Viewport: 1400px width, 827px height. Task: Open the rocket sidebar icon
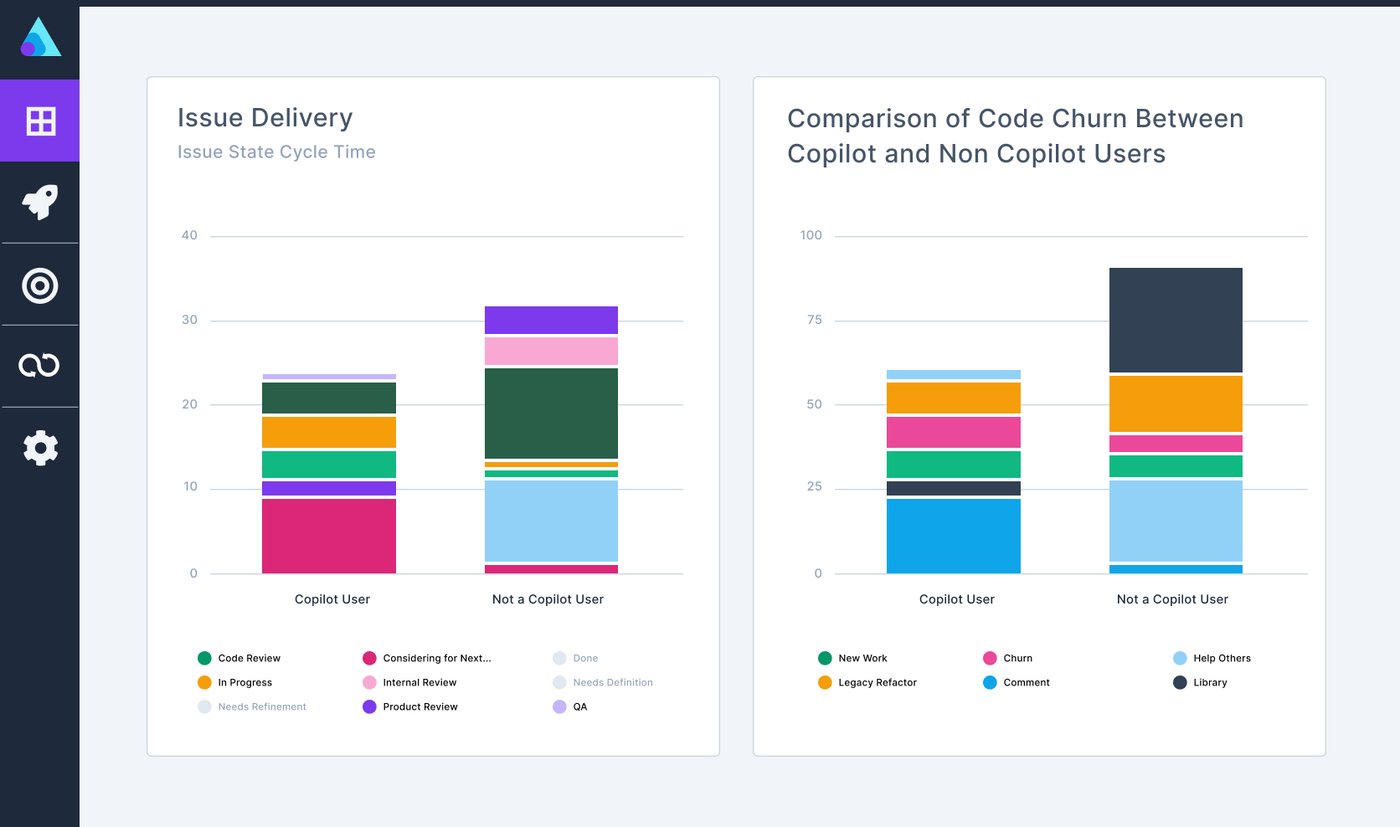40,203
